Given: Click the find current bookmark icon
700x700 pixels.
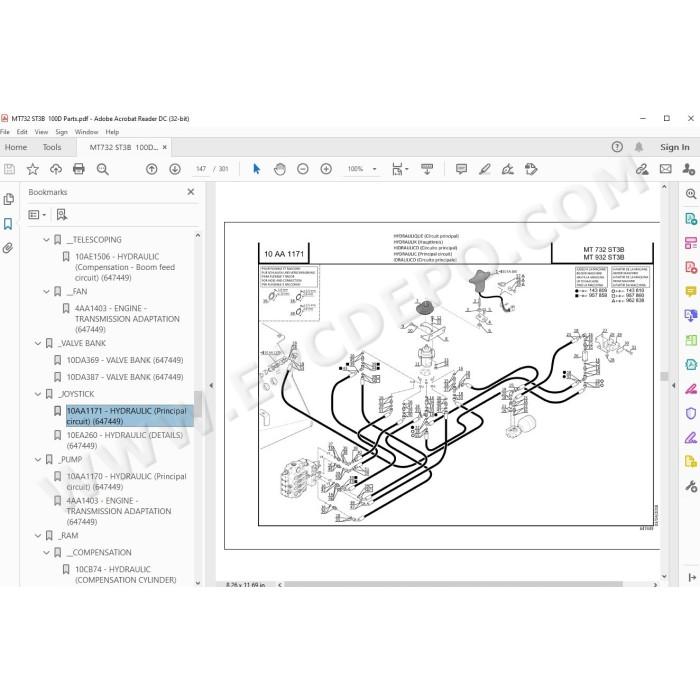Looking at the screenshot, I should pyautogui.click(x=62, y=215).
